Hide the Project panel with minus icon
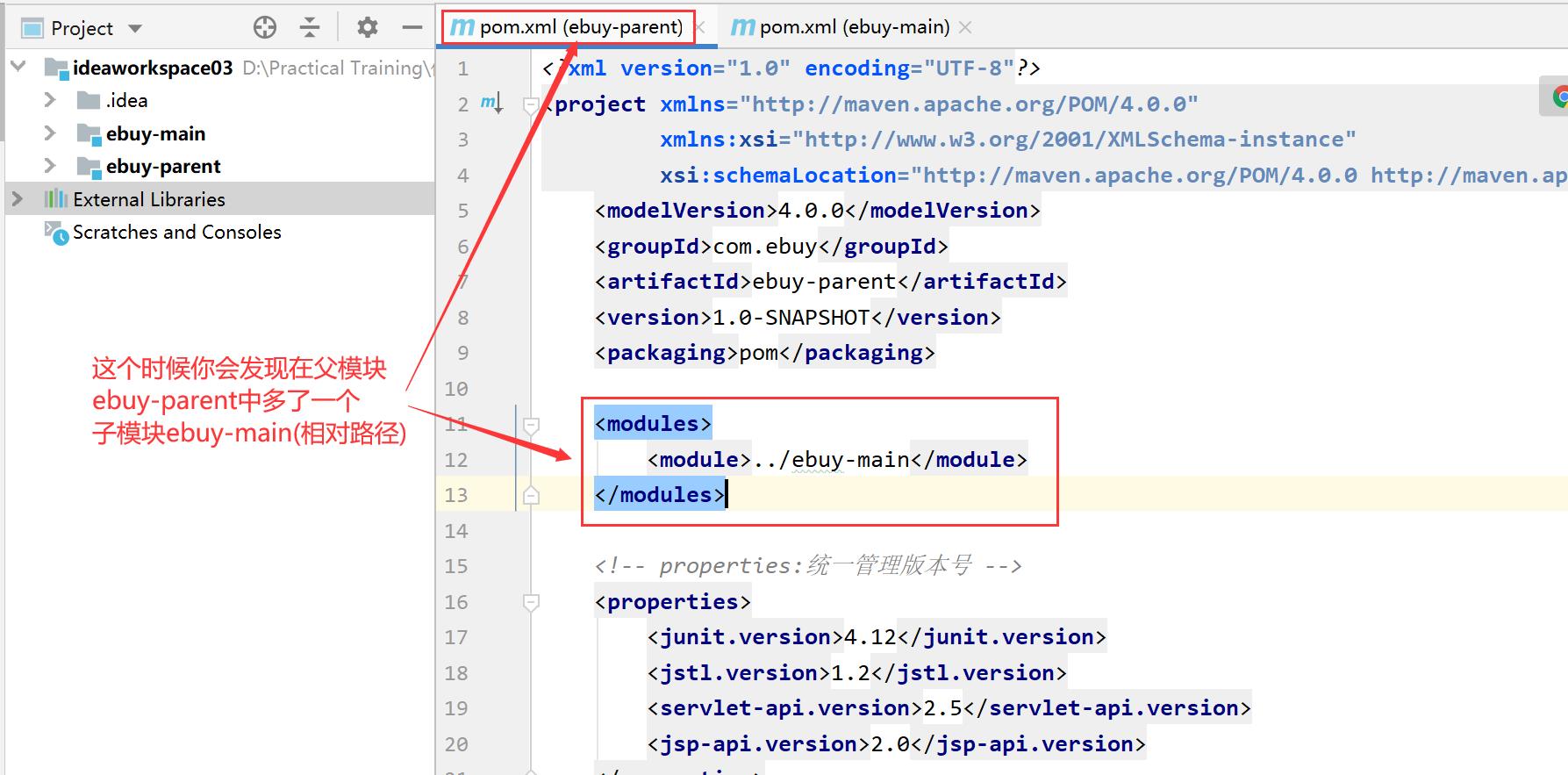This screenshot has width=1568, height=775. pos(412,28)
